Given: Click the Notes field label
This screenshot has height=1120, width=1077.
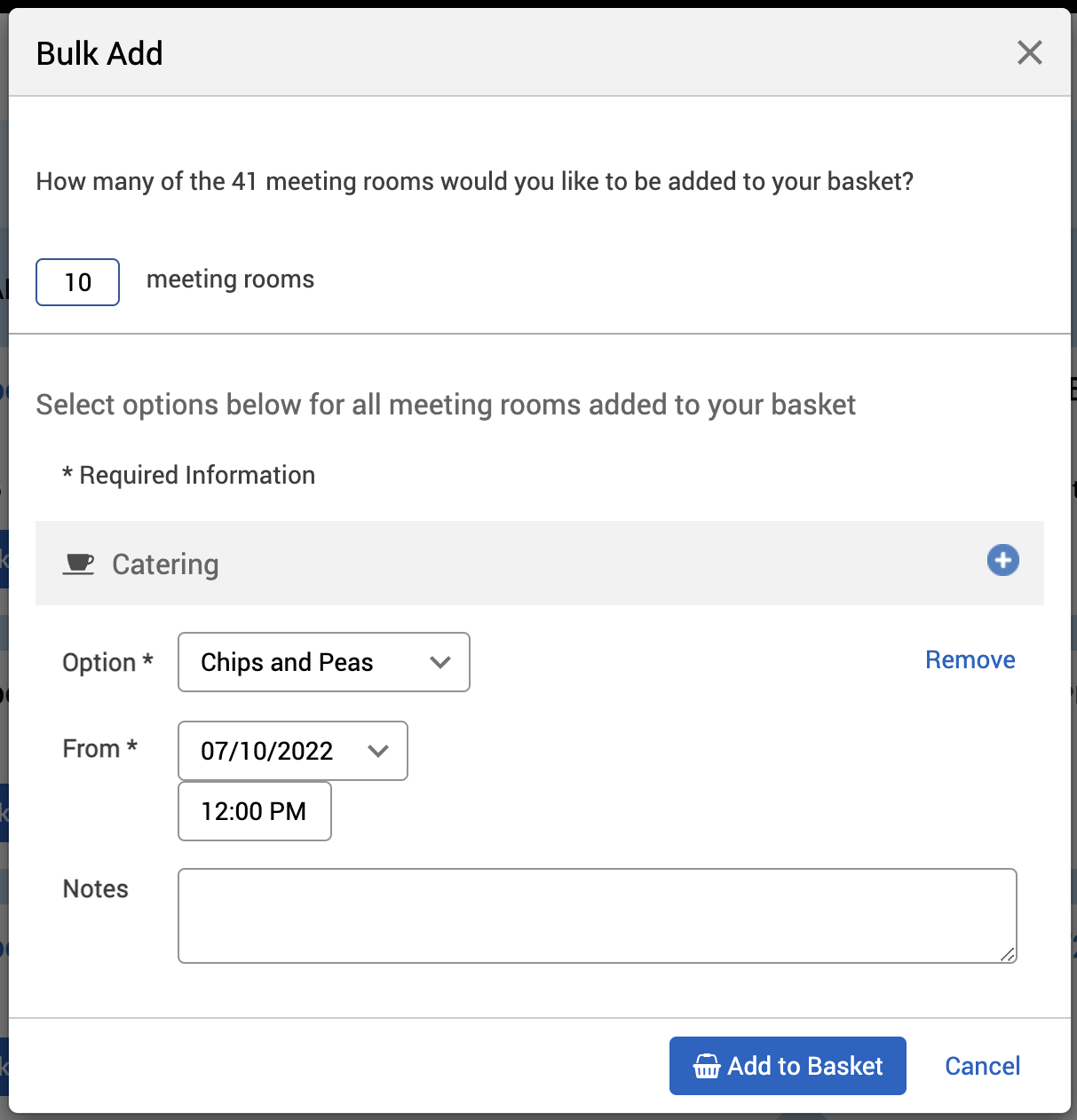Looking at the screenshot, I should point(95,888).
